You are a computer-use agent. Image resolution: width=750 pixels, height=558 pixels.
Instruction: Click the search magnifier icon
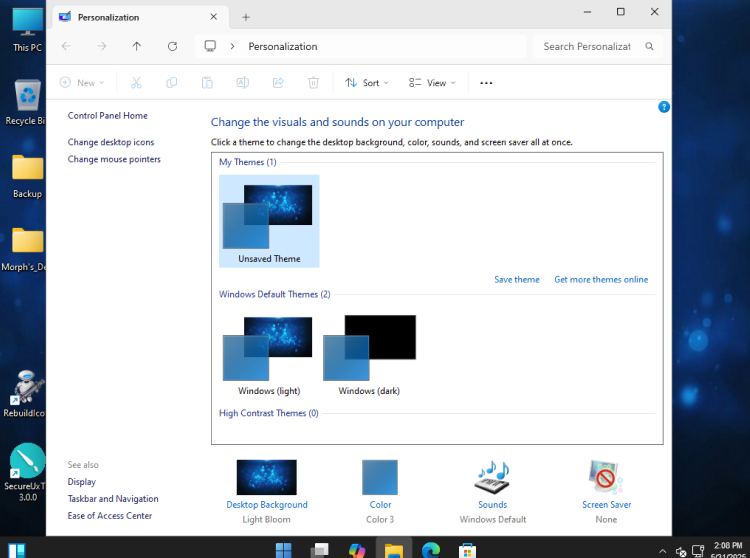coord(649,46)
